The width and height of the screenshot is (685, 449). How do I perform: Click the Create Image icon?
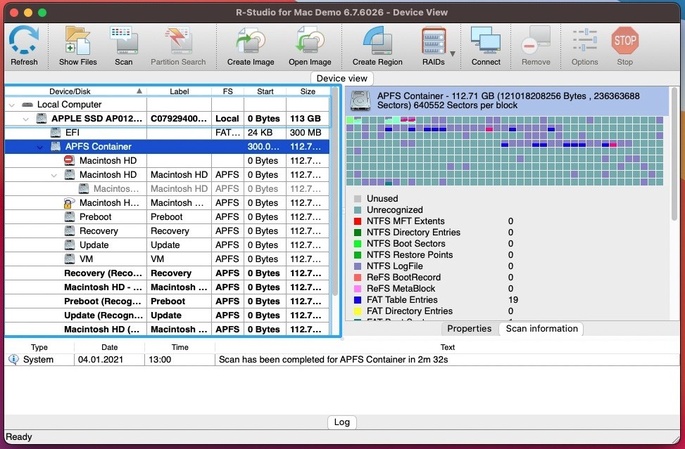point(251,40)
